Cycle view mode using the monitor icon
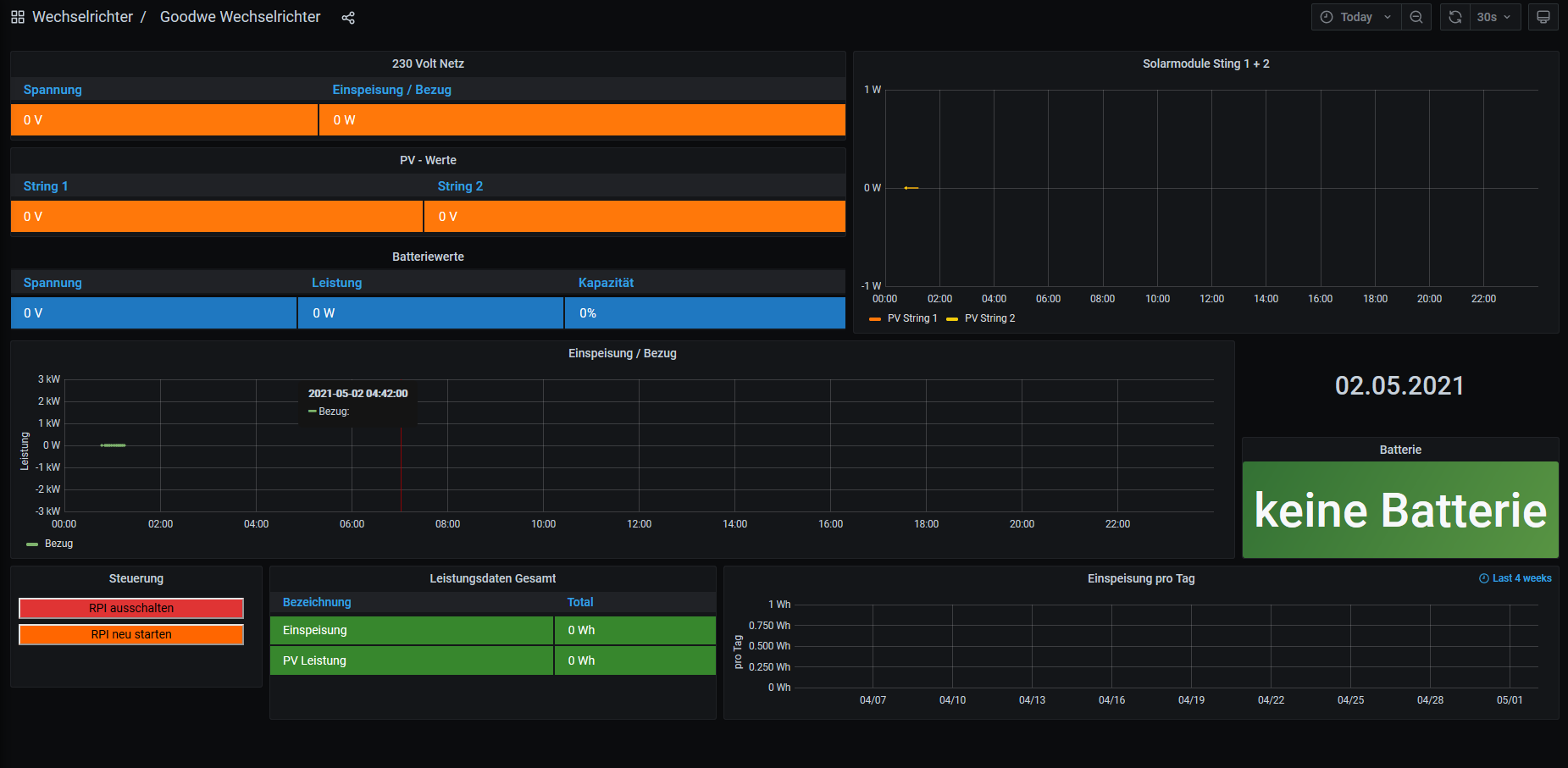 [x=1543, y=17]
